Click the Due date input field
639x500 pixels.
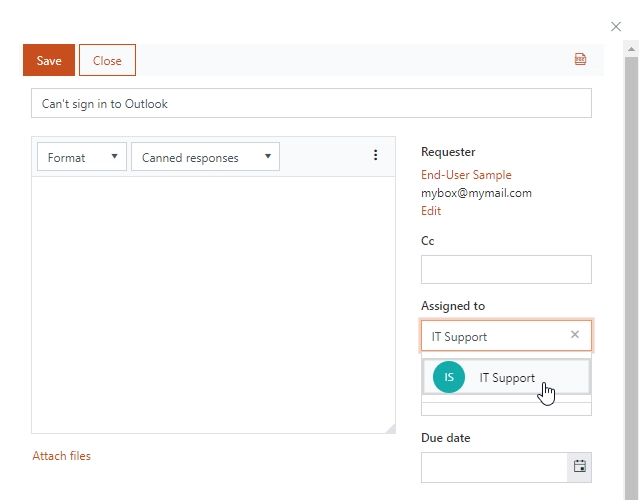tap(494, 467)
